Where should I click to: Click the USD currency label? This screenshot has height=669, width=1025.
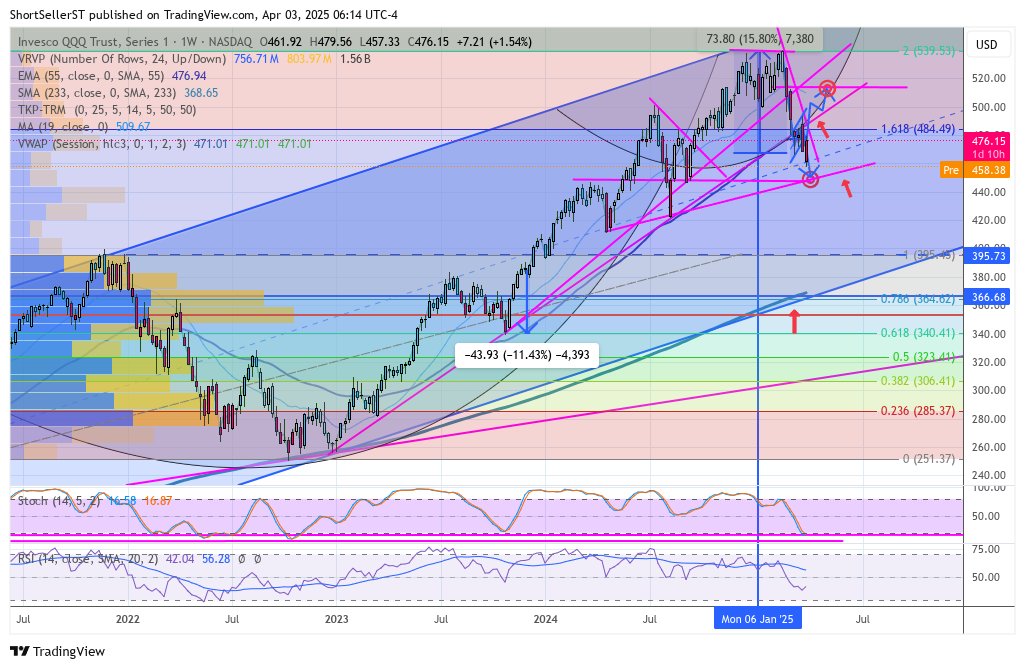(x=986, y=44)
